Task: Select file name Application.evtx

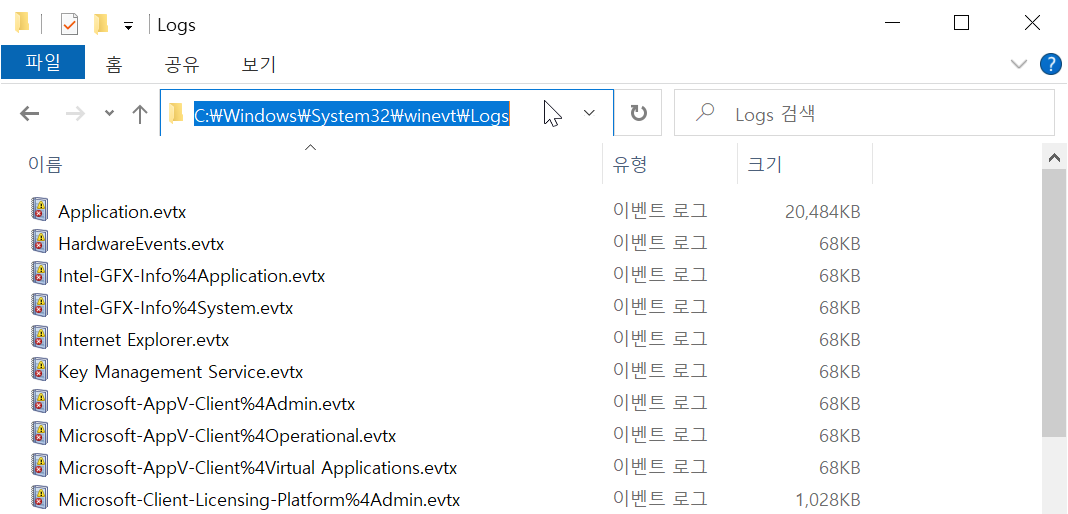Action: [x=122, y=212]
